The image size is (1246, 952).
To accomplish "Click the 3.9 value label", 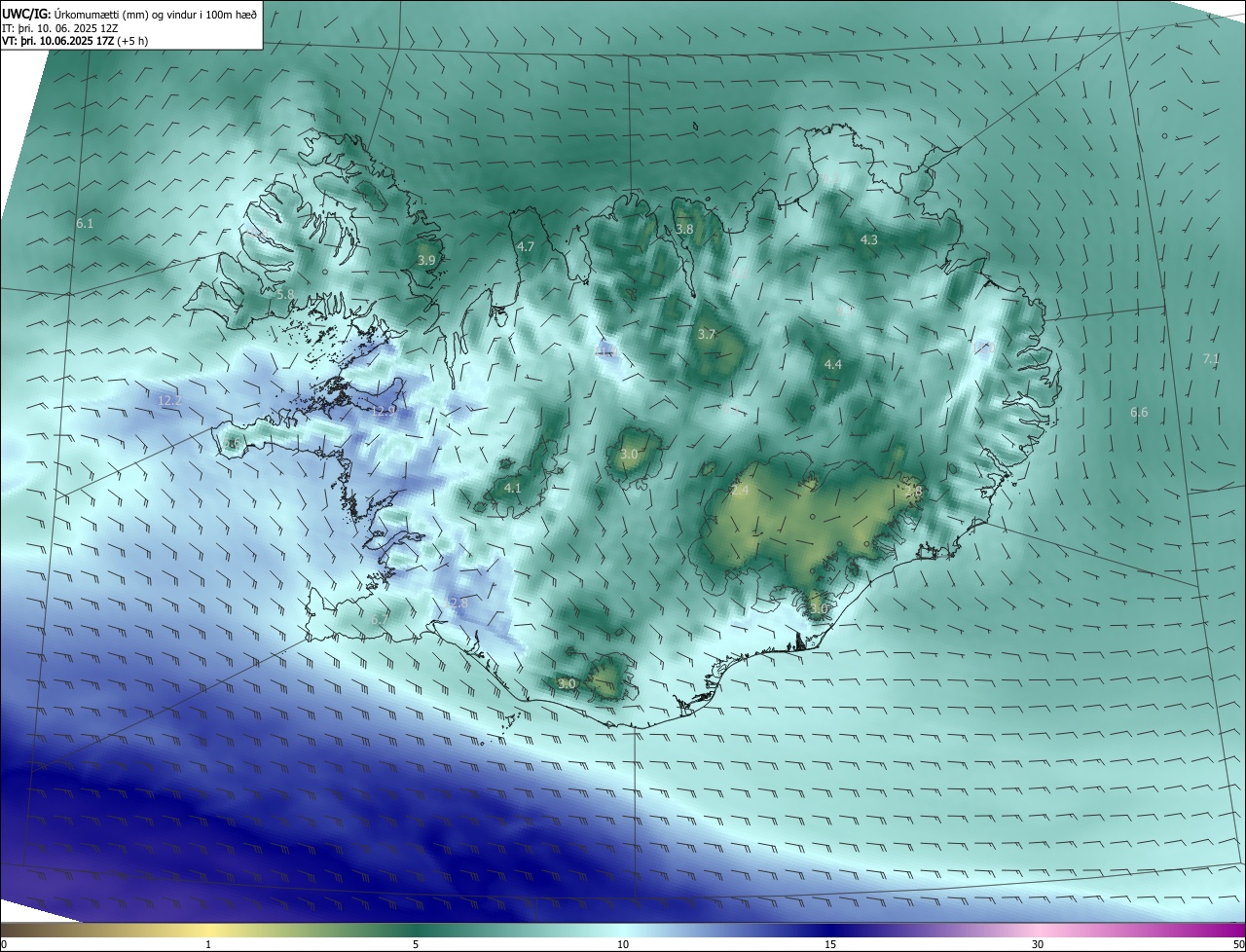I will (426, 261).
